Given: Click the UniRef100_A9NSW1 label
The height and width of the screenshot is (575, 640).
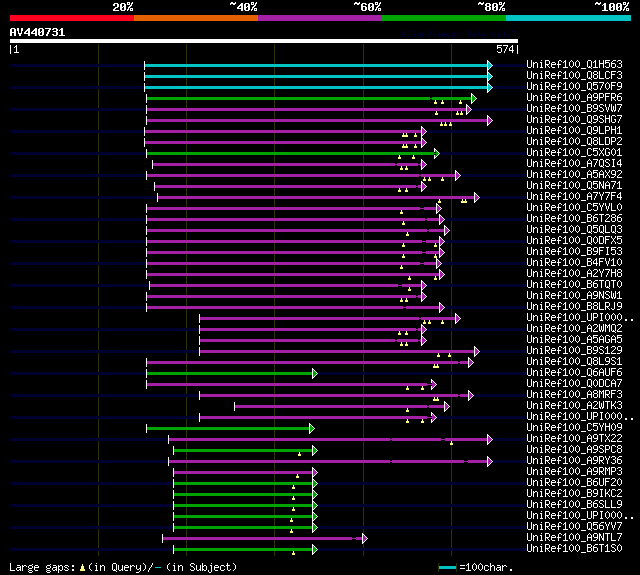Looking at the screenshot, I should 574,295.
